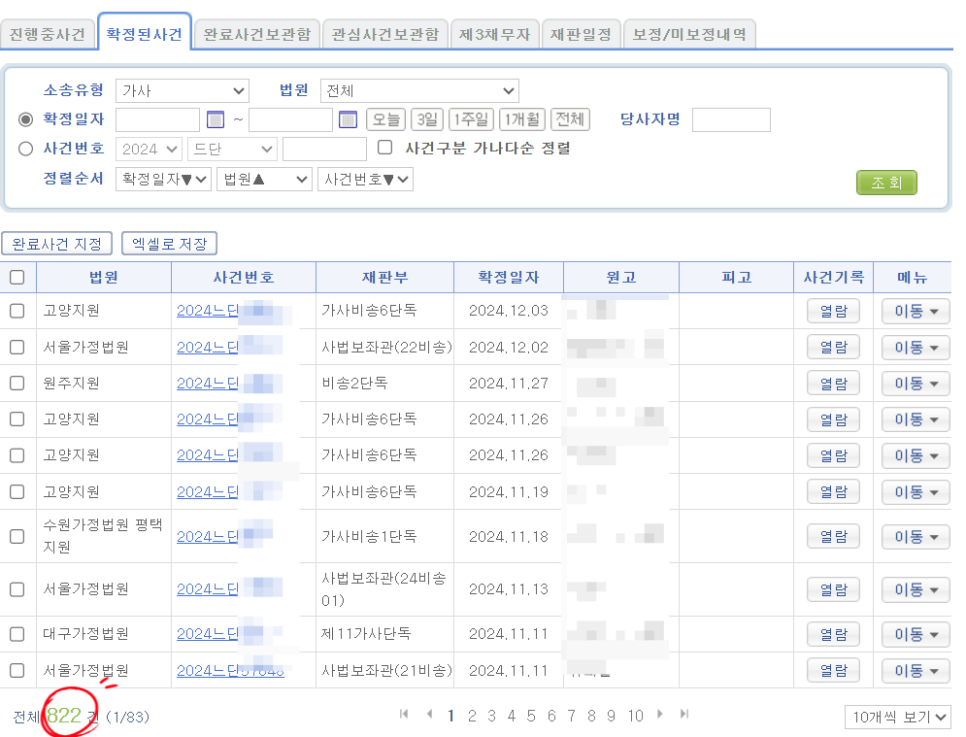This screenshot has width=966, height=737.
Task: Click 열람 in the 2024.12.03 row
Action: click(x=834, y=311)
